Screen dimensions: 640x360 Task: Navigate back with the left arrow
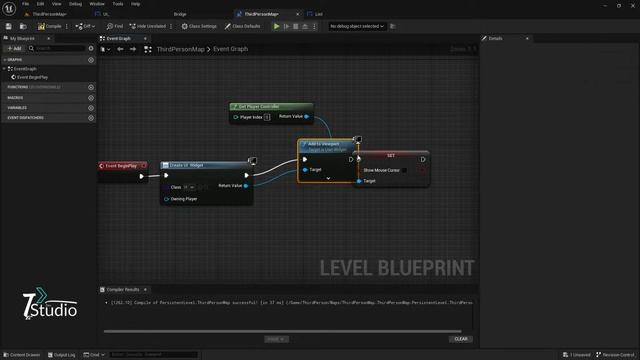pyautogui.click(x=120, y=49)
